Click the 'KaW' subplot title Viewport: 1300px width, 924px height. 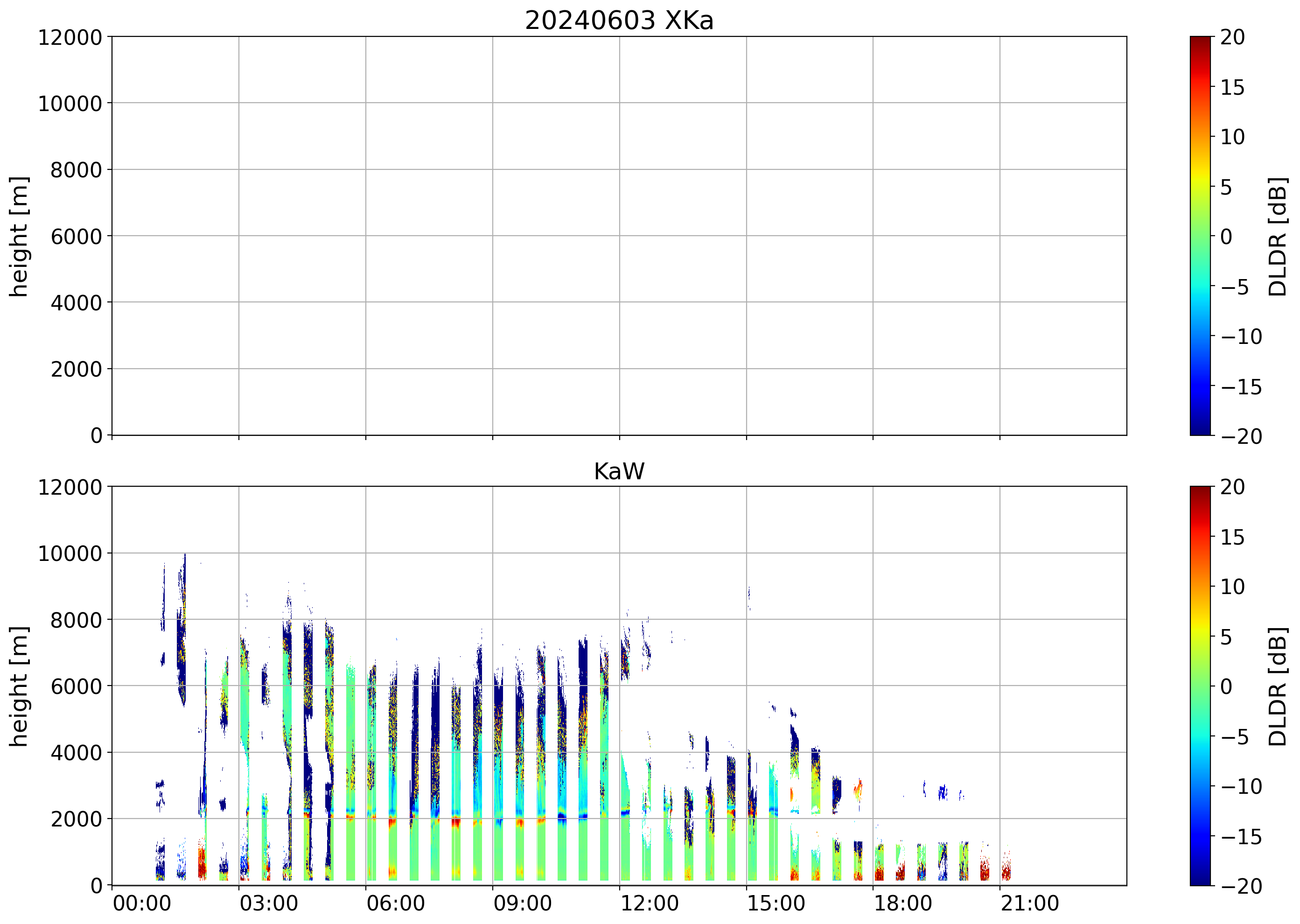[x=619, y=471]
